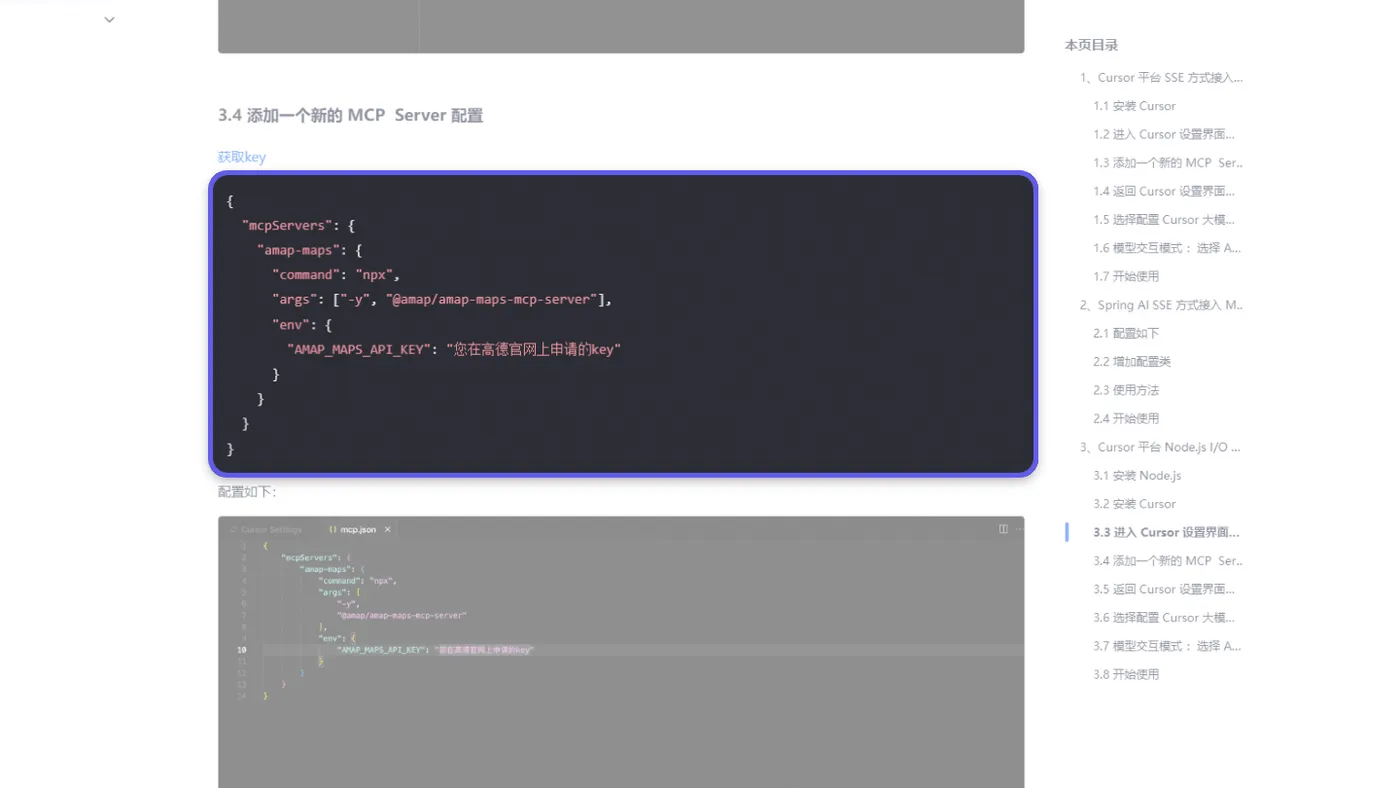Image resolution: width=1400 pixels, height=788 pixels.
Task: Open the mcp.json configuration screenshot image
Action: tap(621, 652)
